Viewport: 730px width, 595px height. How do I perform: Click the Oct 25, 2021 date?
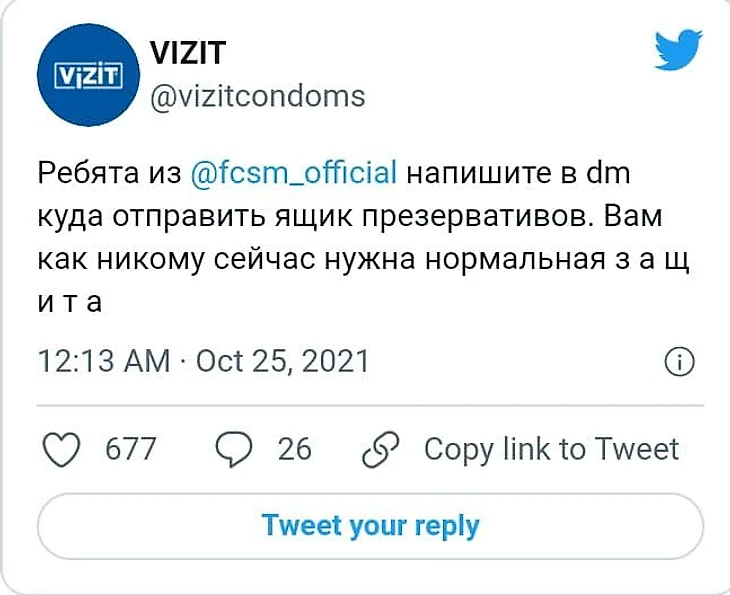click(282, 361)
